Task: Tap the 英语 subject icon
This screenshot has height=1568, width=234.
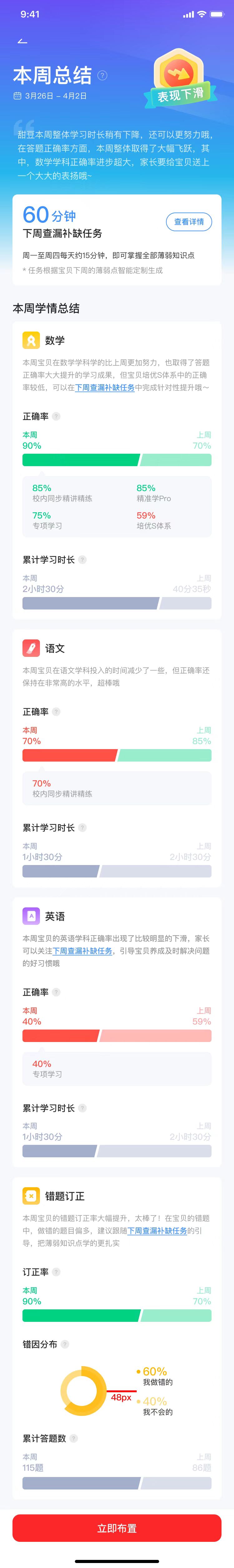Action: click(31, 915)
